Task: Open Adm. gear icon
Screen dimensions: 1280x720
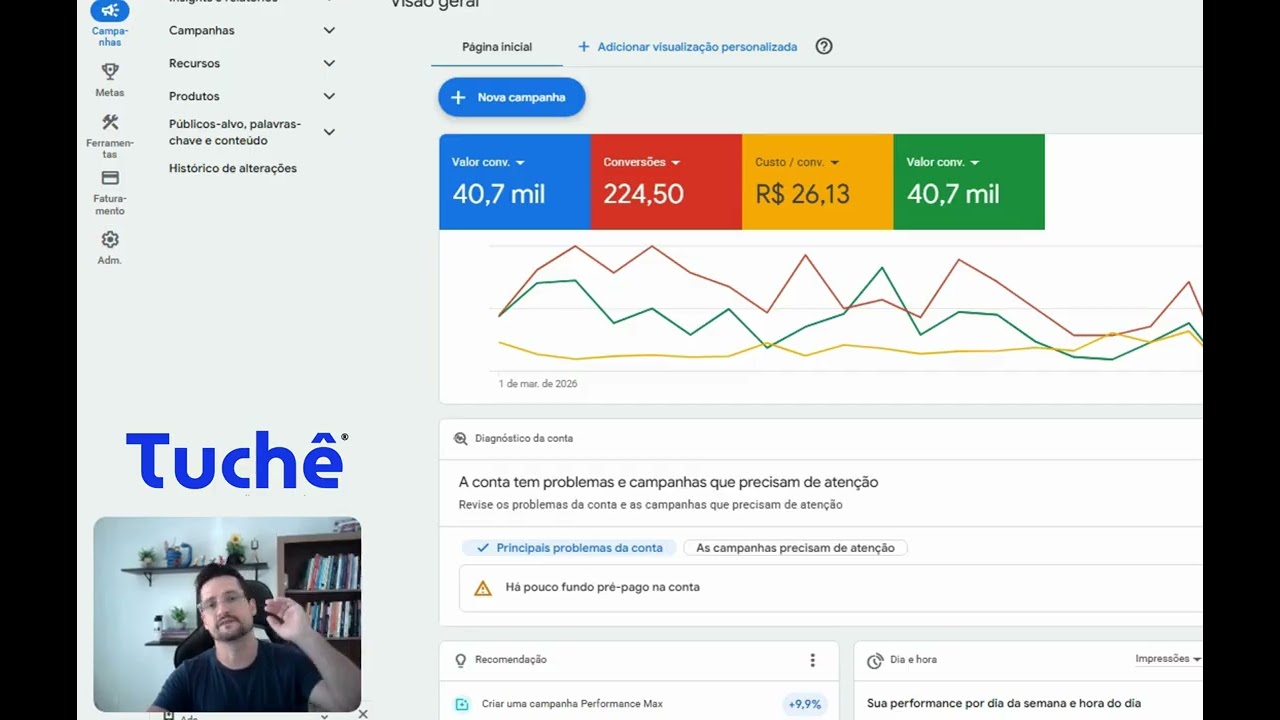Action: tap(110, 240)
